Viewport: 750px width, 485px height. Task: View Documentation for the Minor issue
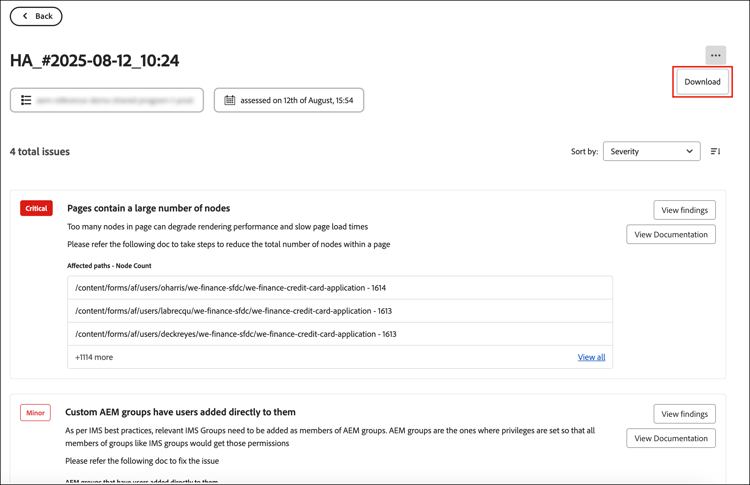(670, 438)
